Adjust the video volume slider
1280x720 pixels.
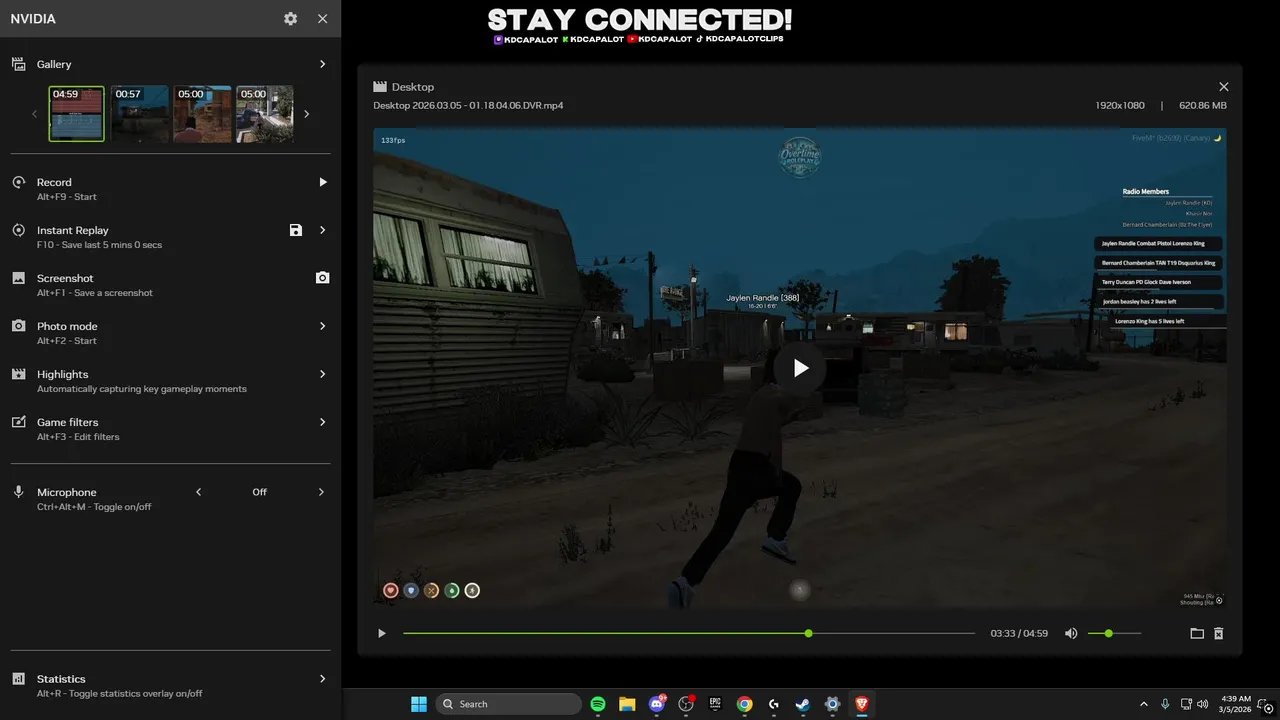(1114, 633)
